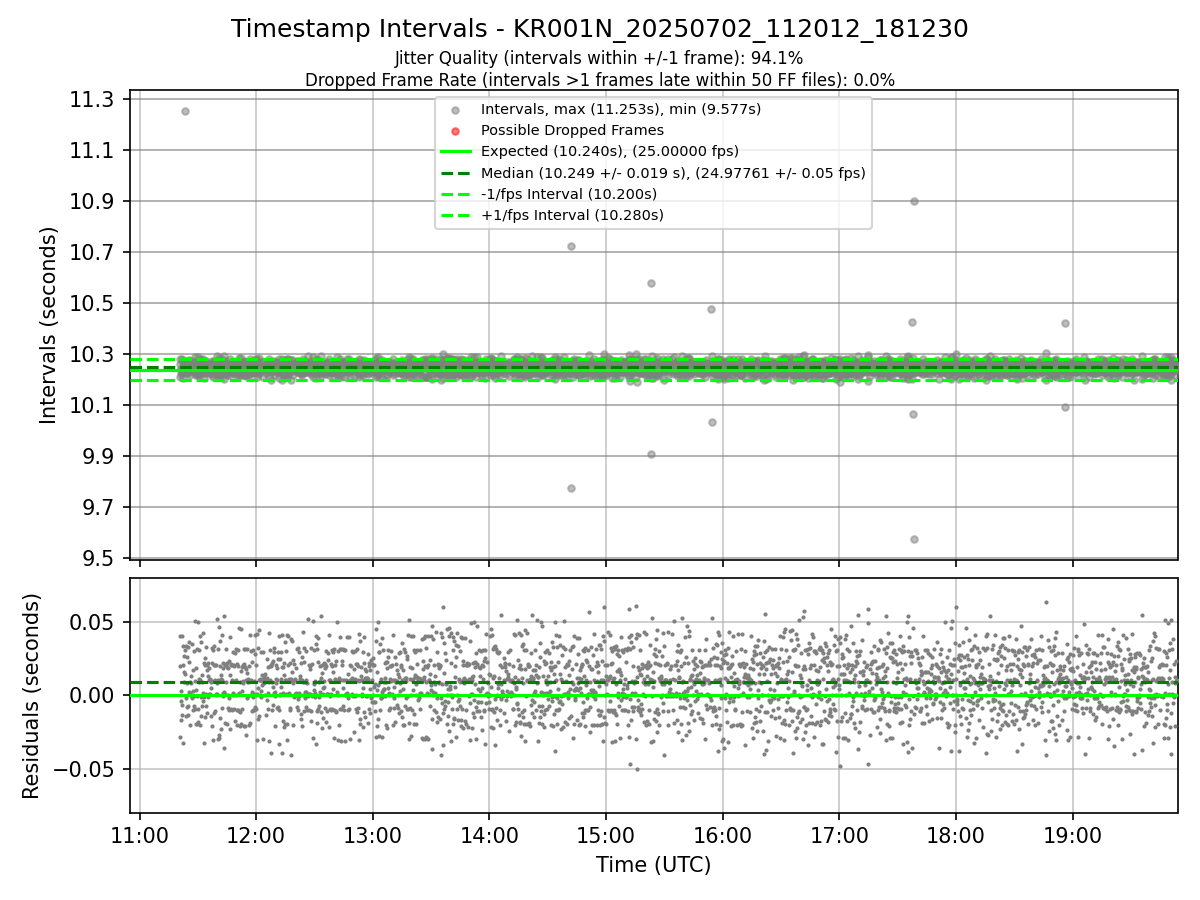1200x900 pixels.
Task: Click the 10.7 tick label on intervals axis
Action: click(x=92, y=253)
